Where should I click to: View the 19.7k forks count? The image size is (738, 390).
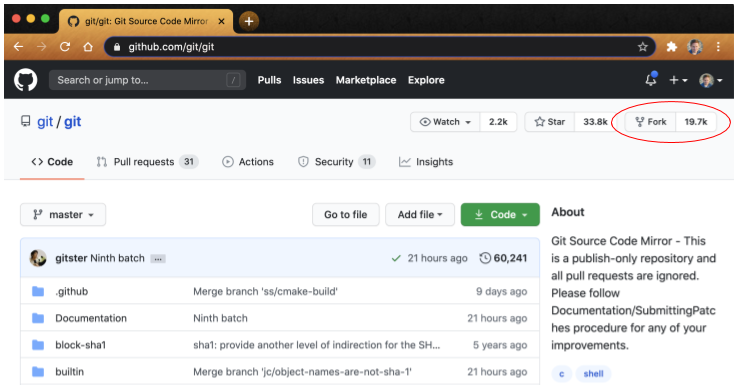pos(696,122)
